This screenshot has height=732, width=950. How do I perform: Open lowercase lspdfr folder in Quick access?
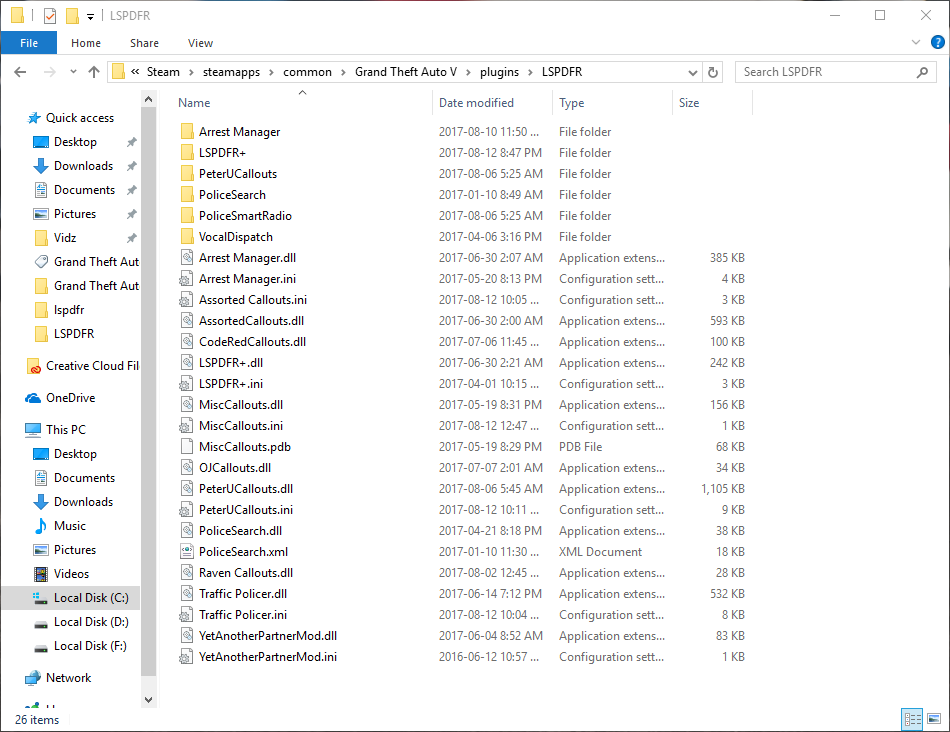59,310
